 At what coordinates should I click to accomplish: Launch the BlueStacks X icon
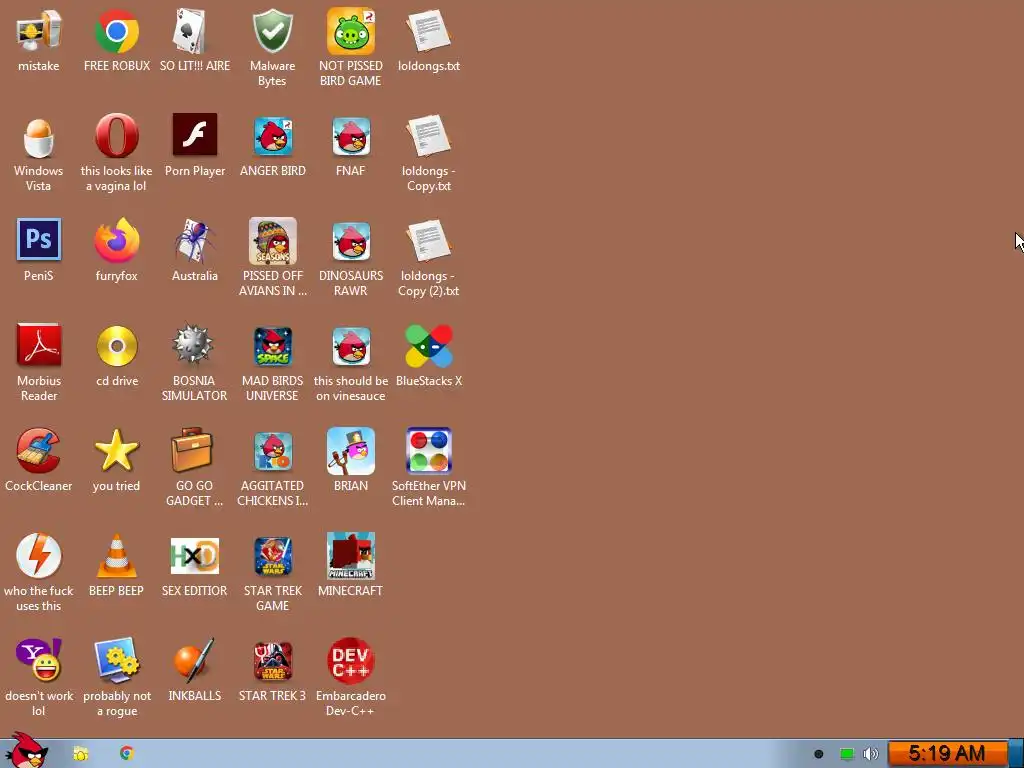429,346
